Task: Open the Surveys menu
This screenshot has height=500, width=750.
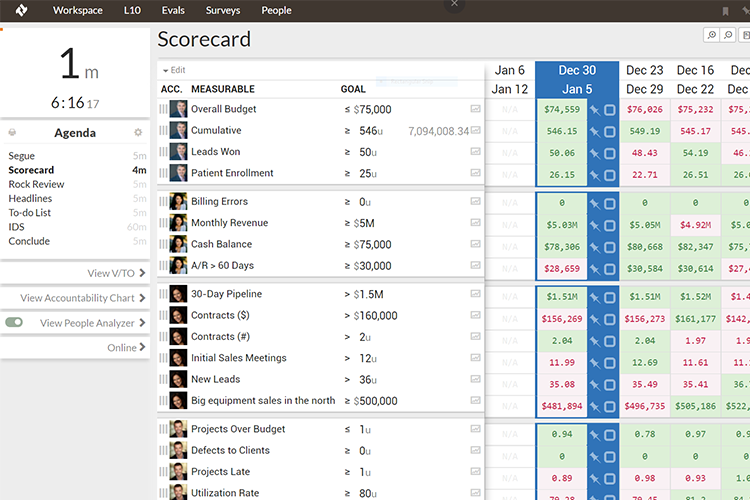Action: 223,10
